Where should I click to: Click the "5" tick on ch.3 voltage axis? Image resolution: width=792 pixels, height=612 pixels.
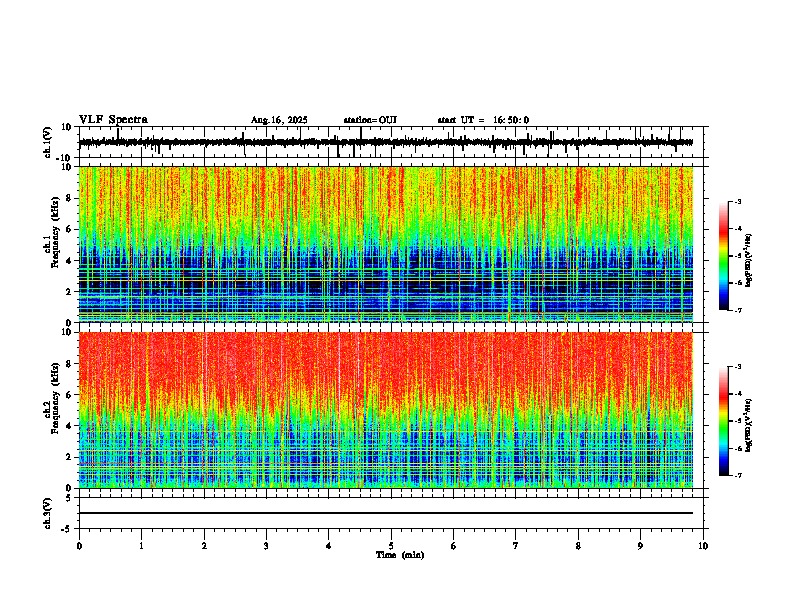pos(70,498)
